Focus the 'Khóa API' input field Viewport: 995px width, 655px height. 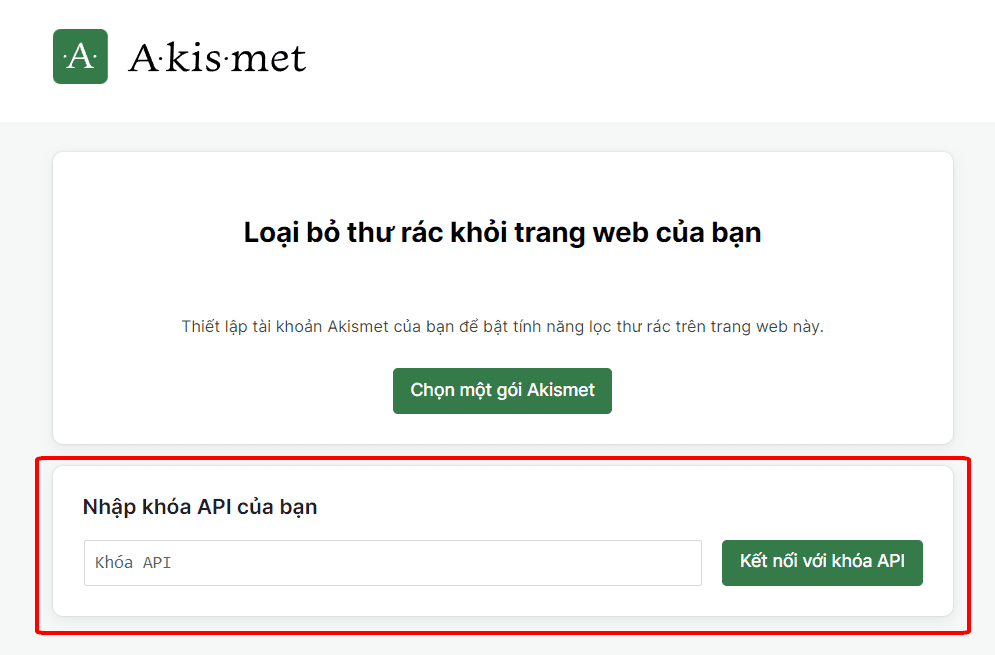coord(393,562)
